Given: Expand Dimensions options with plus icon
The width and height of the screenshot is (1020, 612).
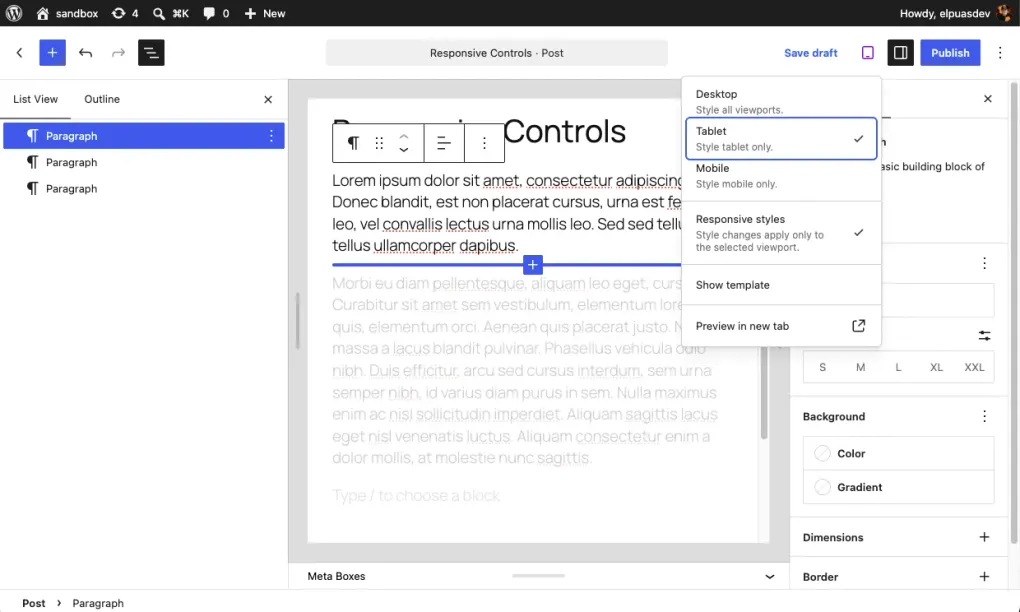Looking at the screenshot, I should [984, 537].
